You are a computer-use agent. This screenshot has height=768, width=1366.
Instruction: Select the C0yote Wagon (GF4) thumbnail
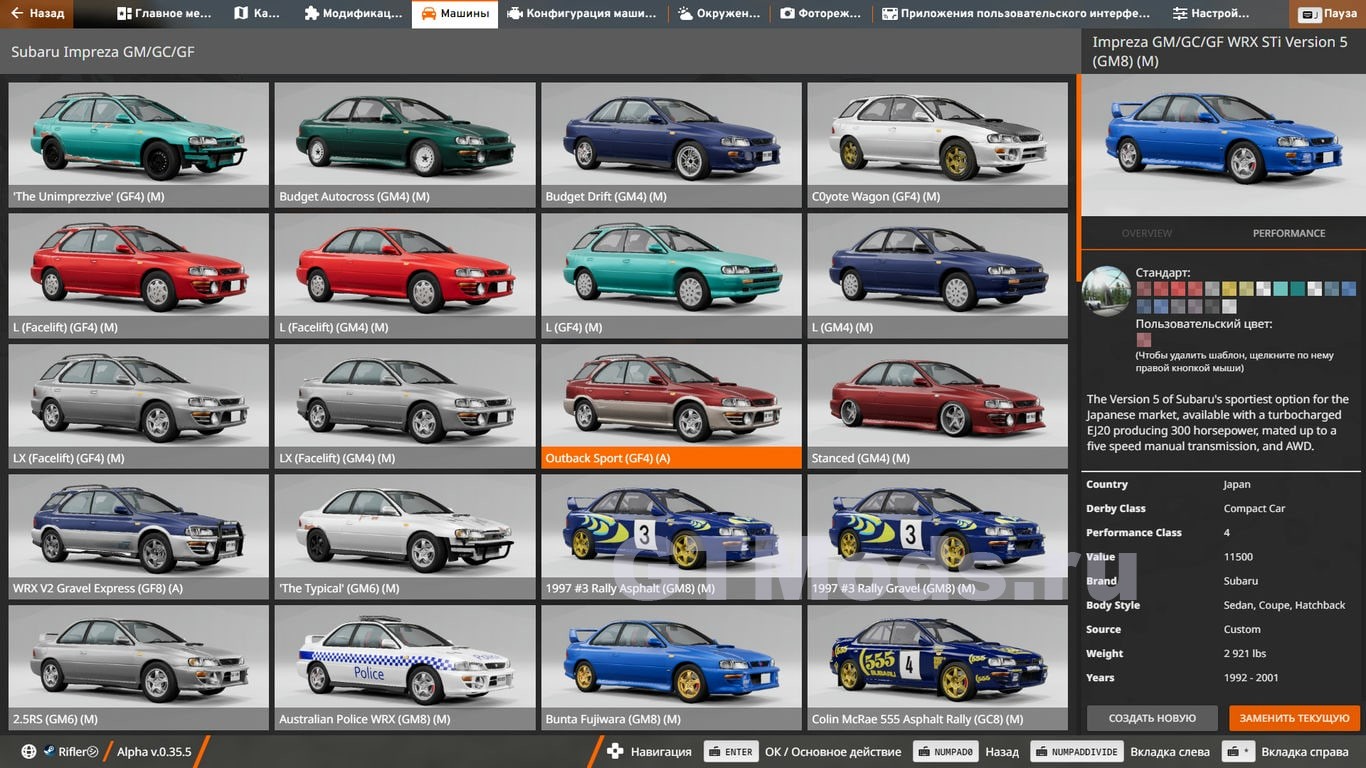click(x=938, y=145)
